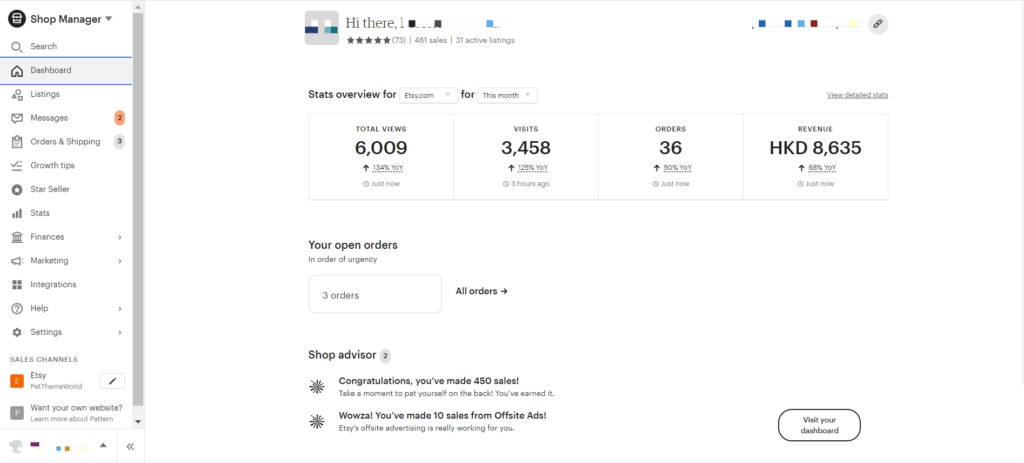Click the 50% YoY orders change
The height and width of the screenshot is (463, 1024).
(x=677, y=168)
